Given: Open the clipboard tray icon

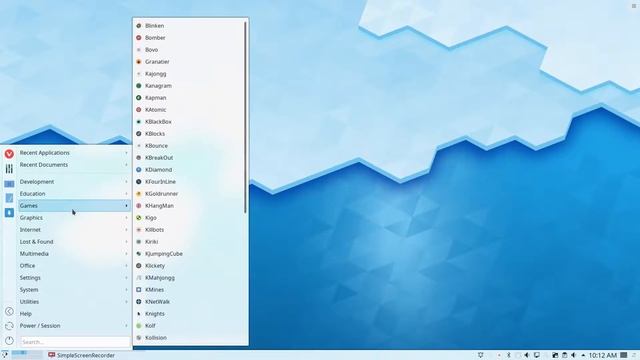Looking at the screenshot, I should pyautogui.click(x=564, y=356).
